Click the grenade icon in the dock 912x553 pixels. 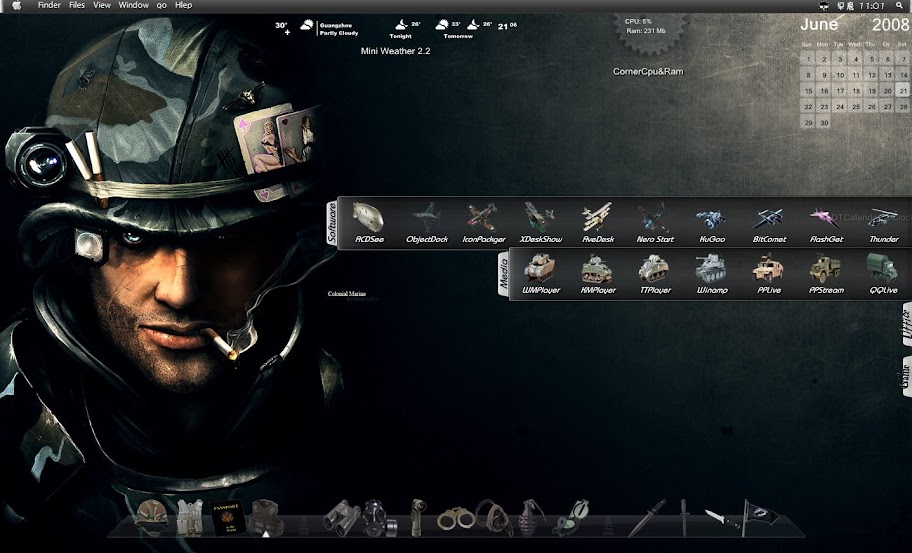pos(532,517)
